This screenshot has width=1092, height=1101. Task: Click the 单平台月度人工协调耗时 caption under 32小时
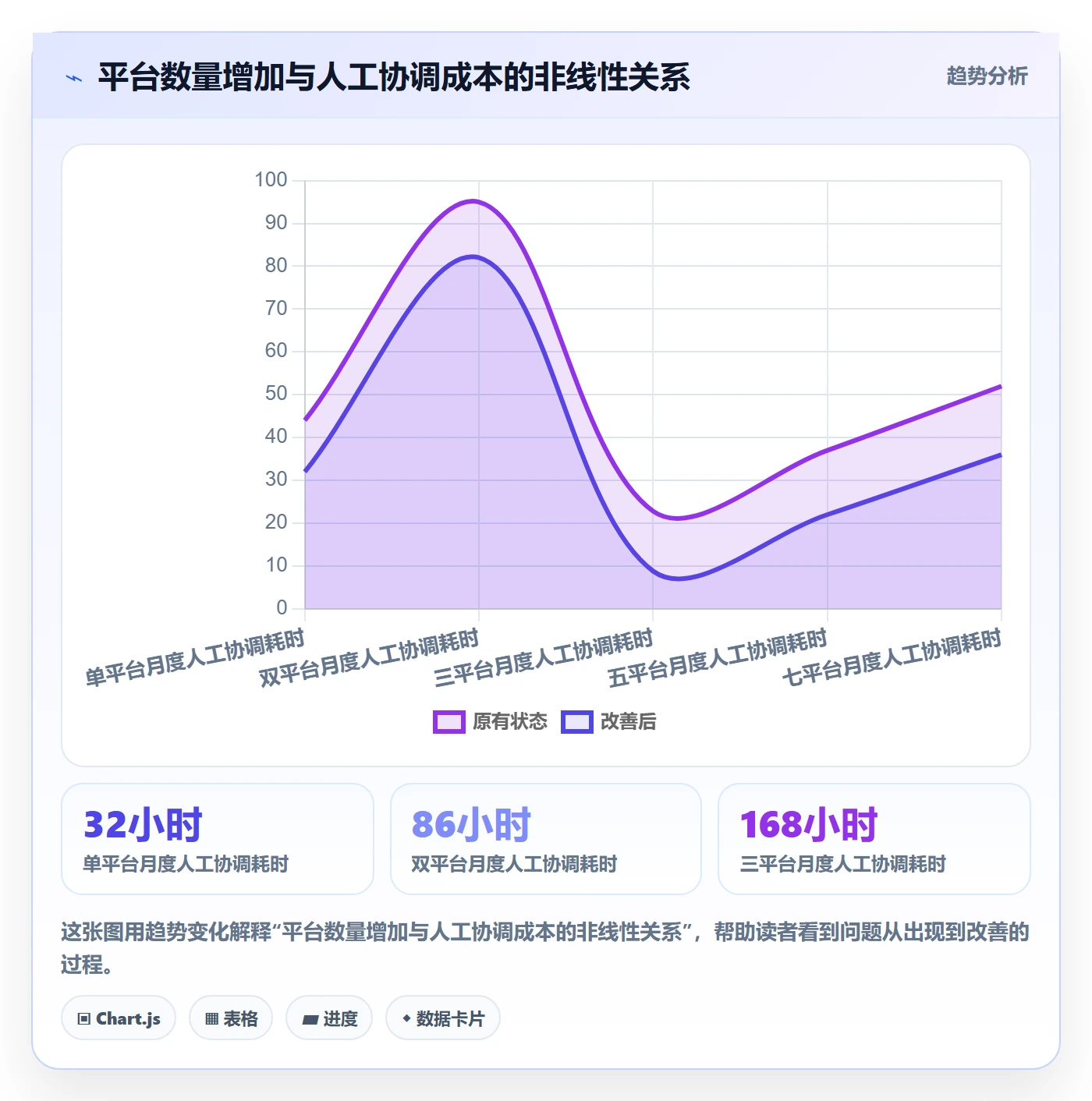point(186,864)
